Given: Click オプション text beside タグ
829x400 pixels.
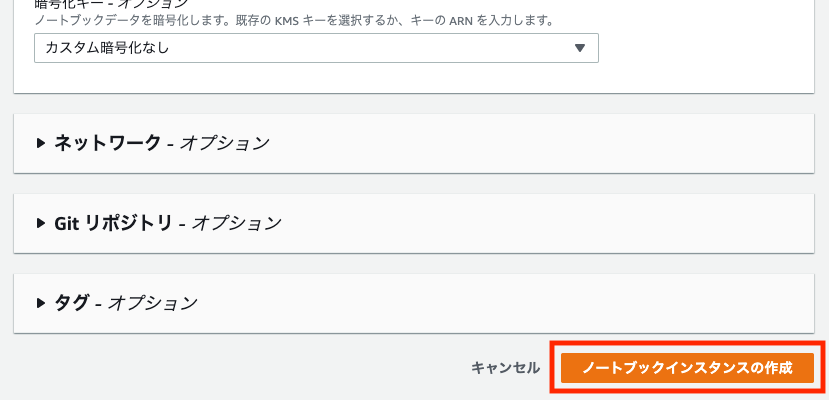Looking at the screenshot, I should click(x=153, y=303).
